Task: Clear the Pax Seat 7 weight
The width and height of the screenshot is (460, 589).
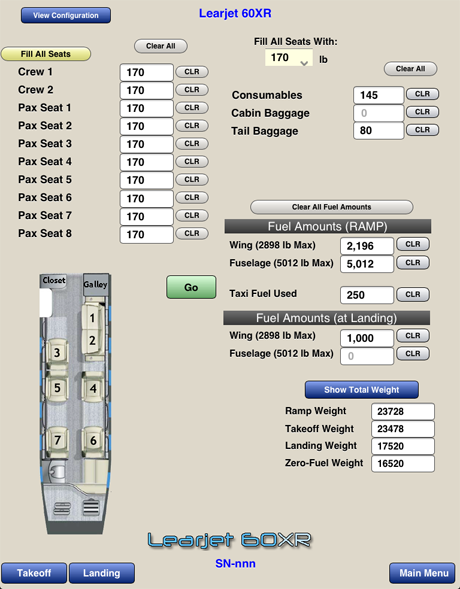Action: point(192,216)
